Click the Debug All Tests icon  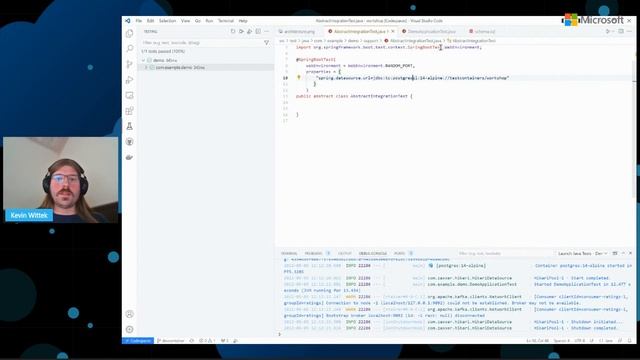point(249,31)
